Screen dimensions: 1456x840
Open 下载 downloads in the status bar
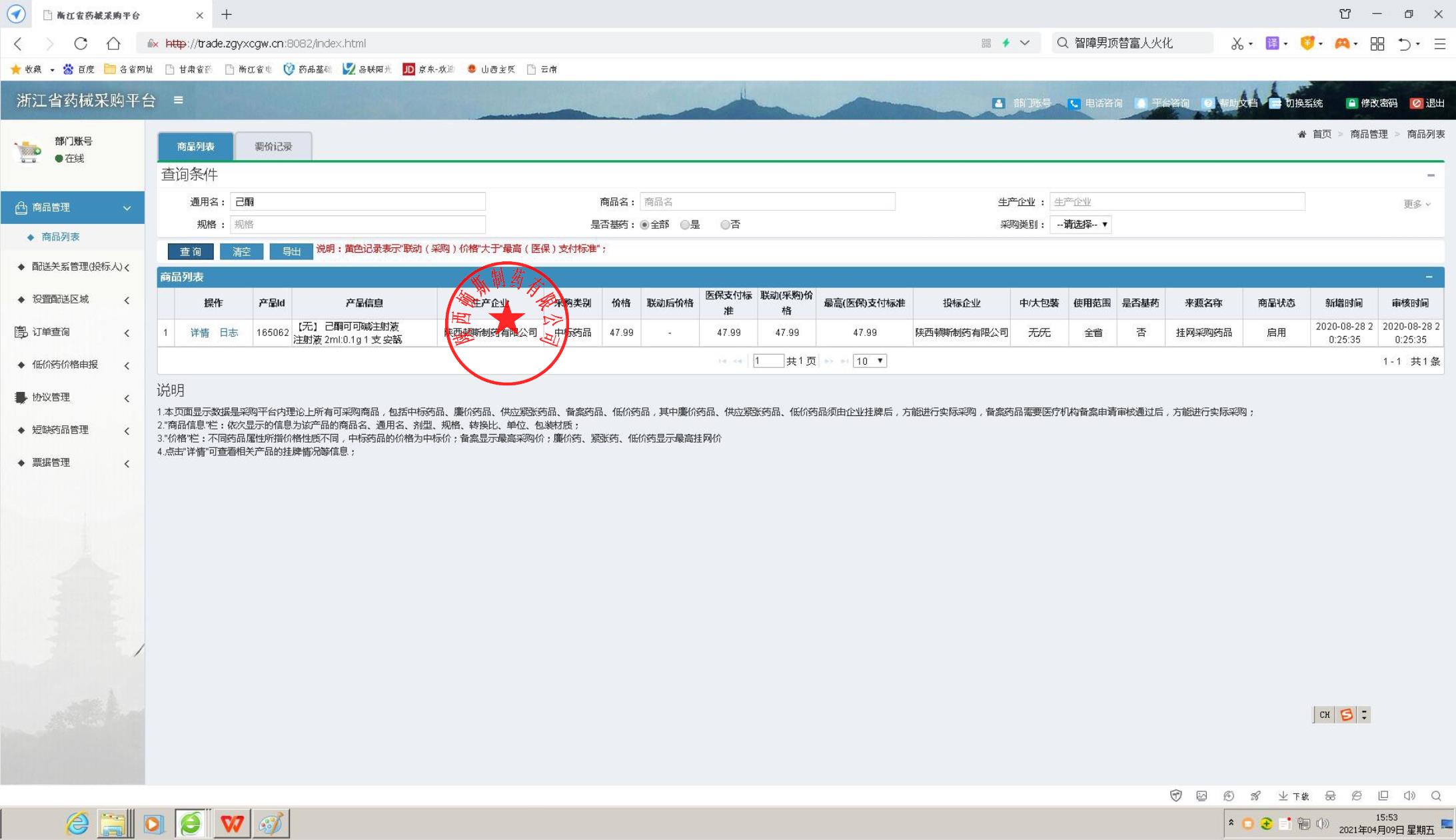coord(1293,795)
